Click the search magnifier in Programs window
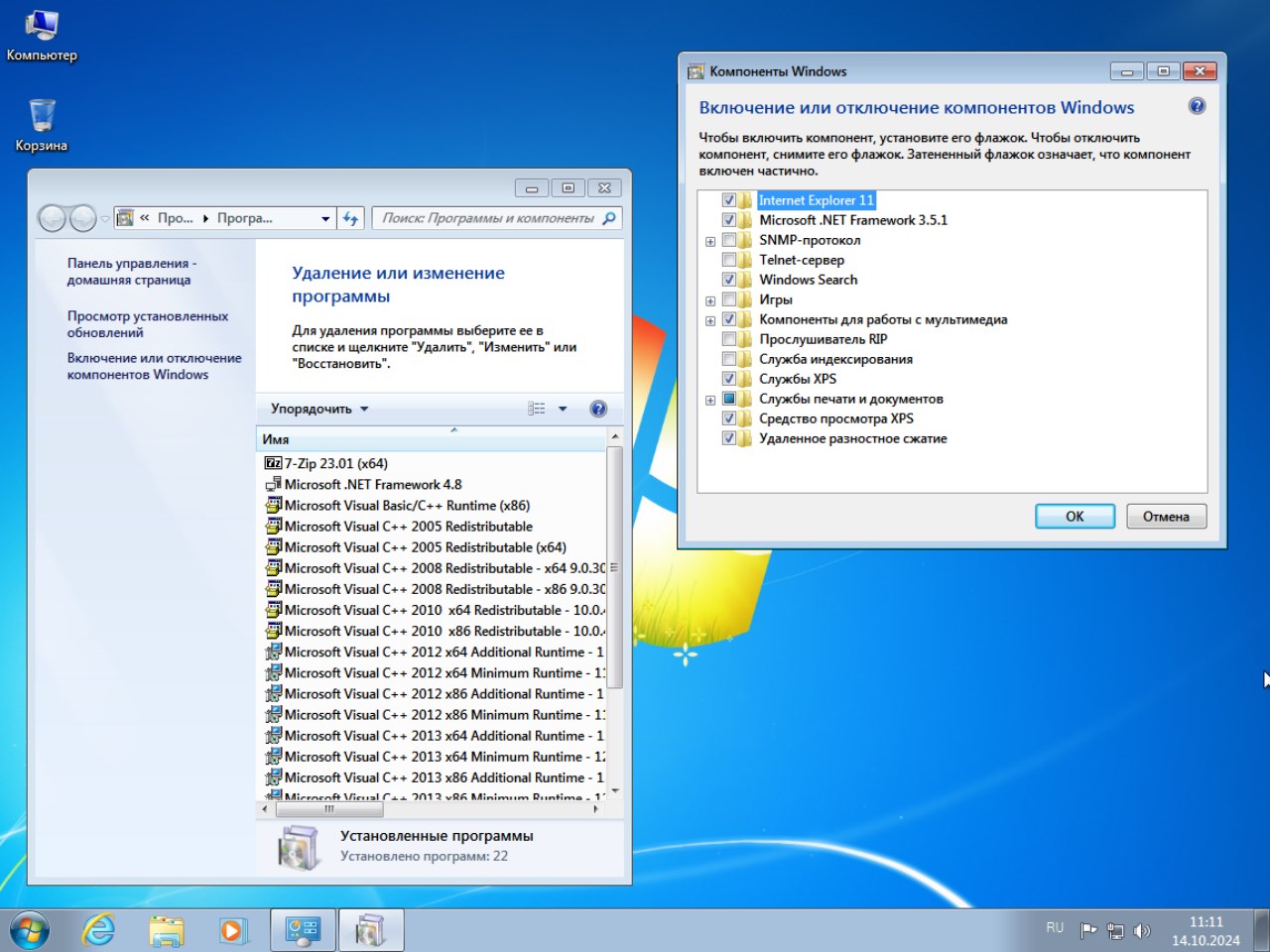 609,218
